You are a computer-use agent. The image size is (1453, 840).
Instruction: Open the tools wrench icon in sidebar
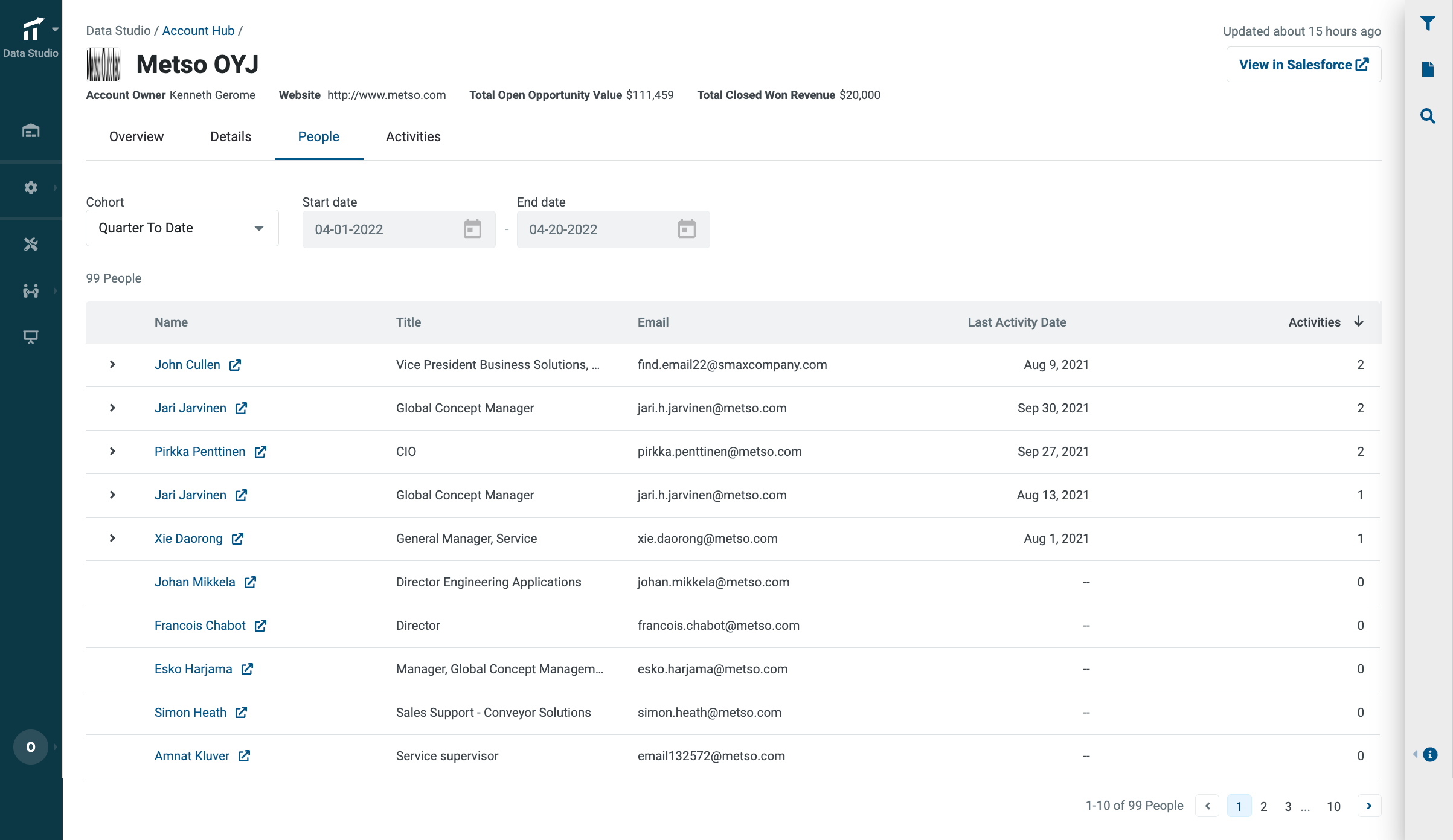click(x=31, y=244)
